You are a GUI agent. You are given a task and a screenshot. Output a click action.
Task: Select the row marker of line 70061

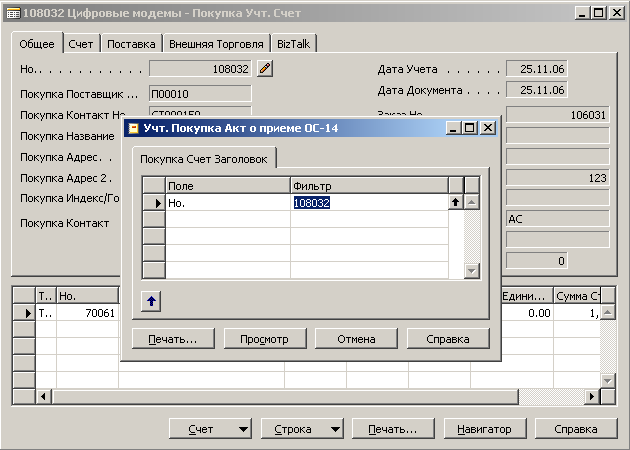pyautogui.click(x=24, y=313)
